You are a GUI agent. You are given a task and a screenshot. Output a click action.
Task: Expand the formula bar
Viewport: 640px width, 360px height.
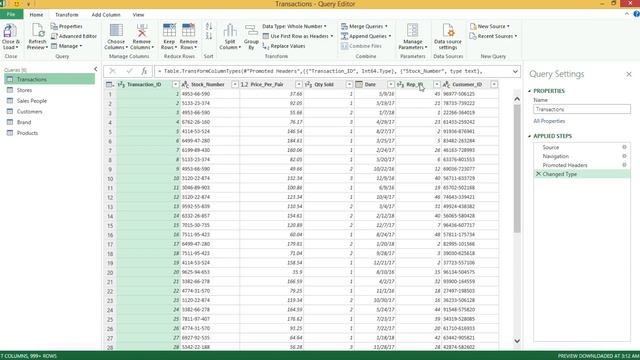515,71
